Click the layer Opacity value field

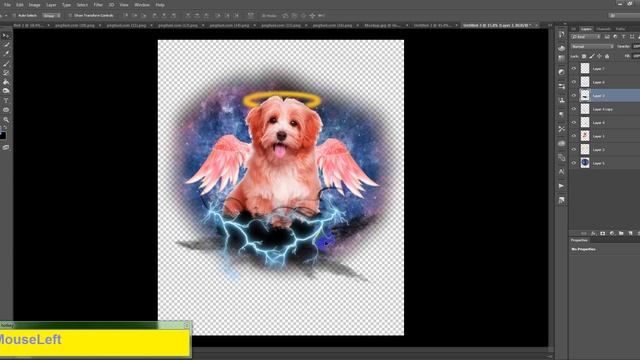click(636, 47)
